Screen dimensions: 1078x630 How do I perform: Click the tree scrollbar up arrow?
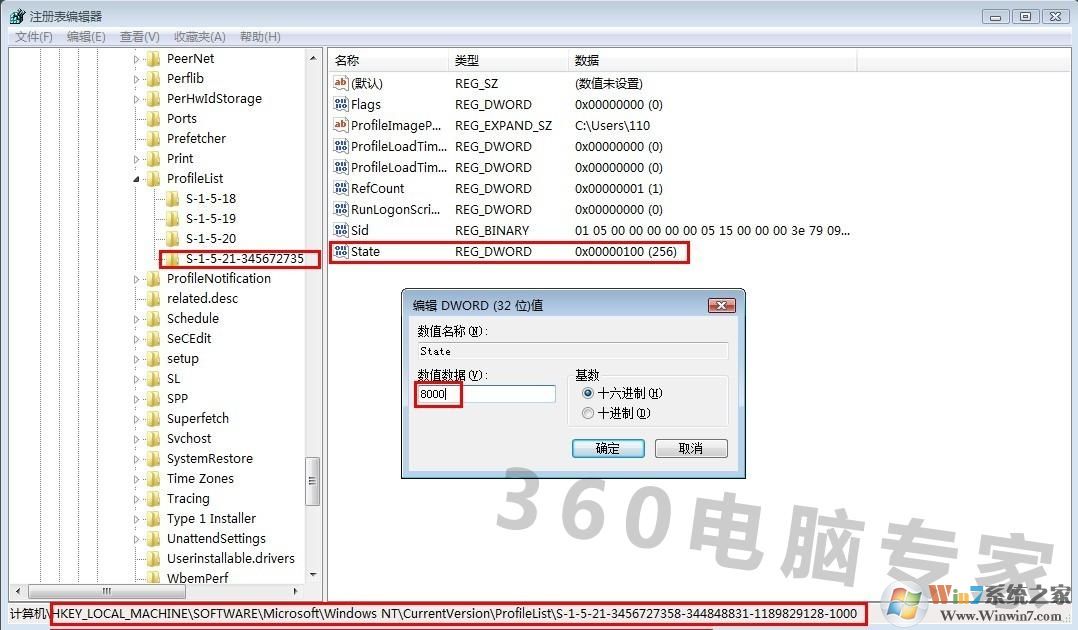tap(313, 59)
